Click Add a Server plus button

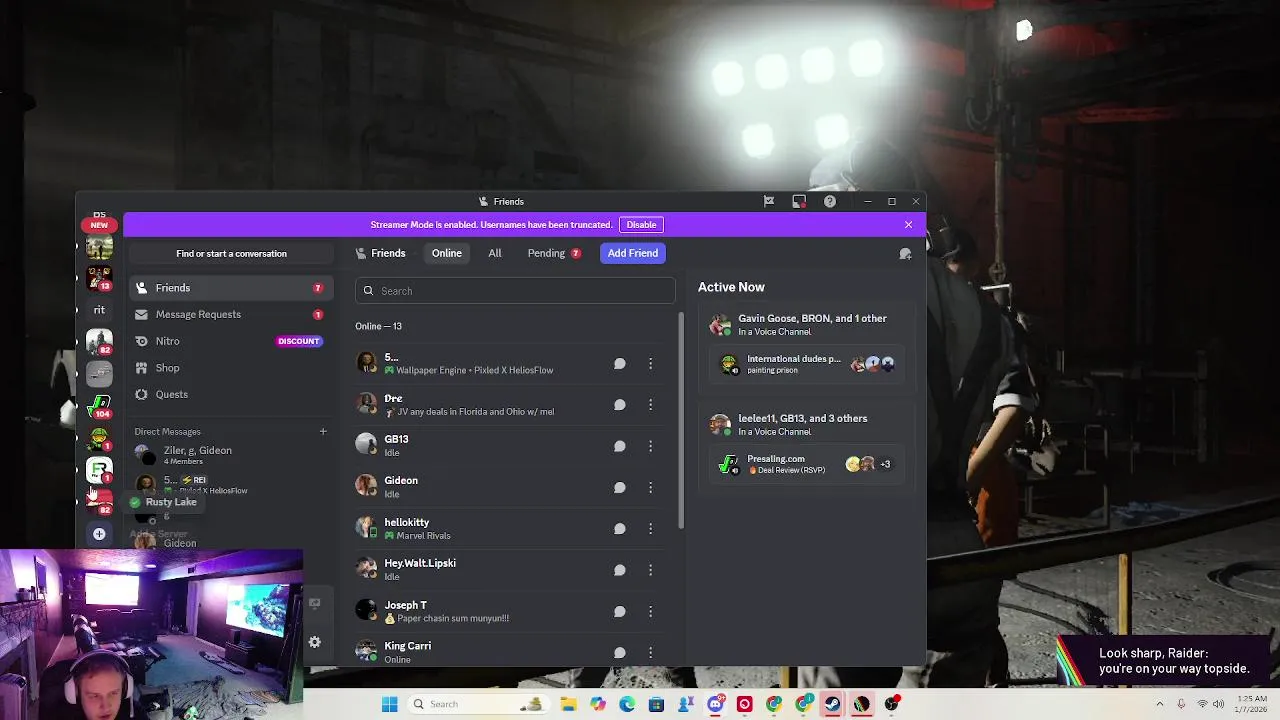(x=99, y=534)
